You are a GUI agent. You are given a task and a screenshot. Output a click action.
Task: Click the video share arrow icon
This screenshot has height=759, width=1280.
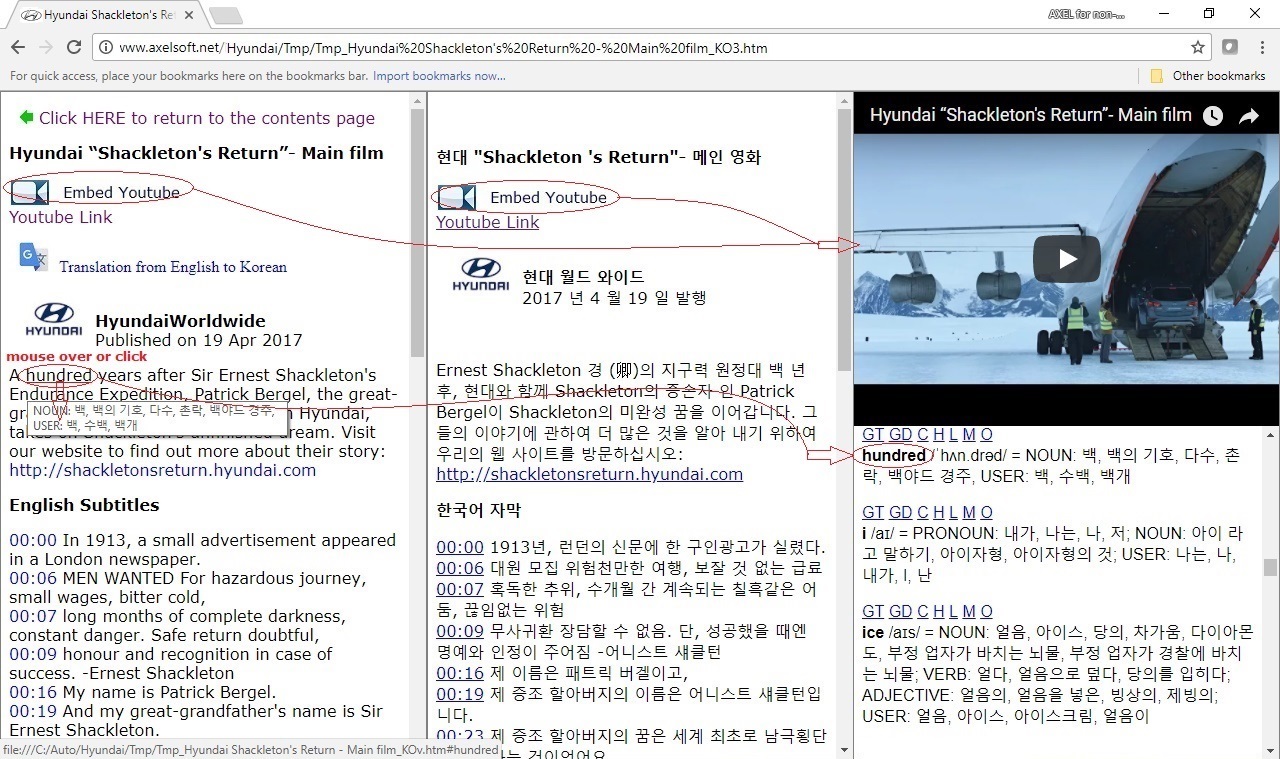(x=1249, y=116)
